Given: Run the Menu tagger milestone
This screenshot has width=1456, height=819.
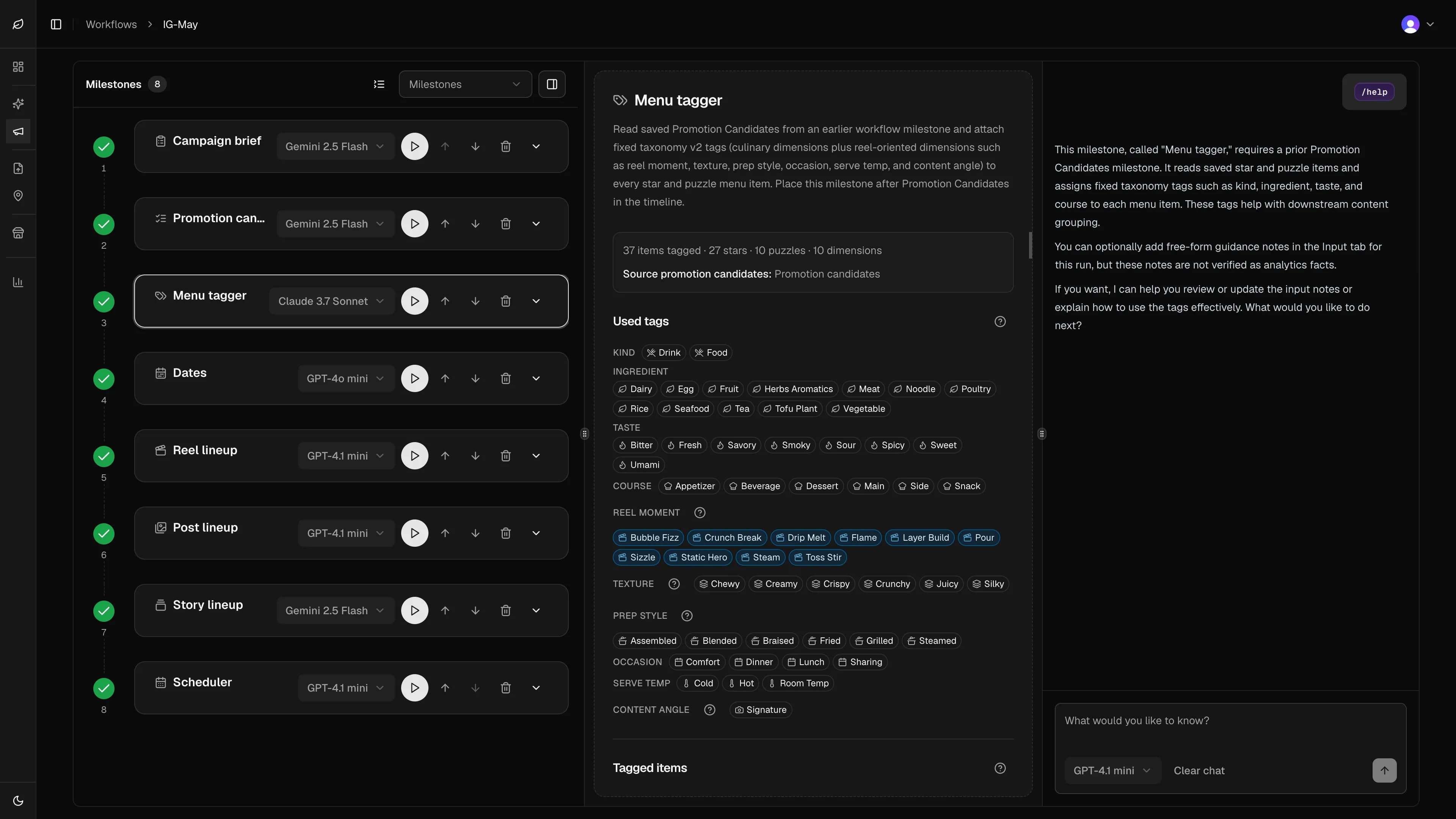Looking at the screenshot, I should coord(415,301).
